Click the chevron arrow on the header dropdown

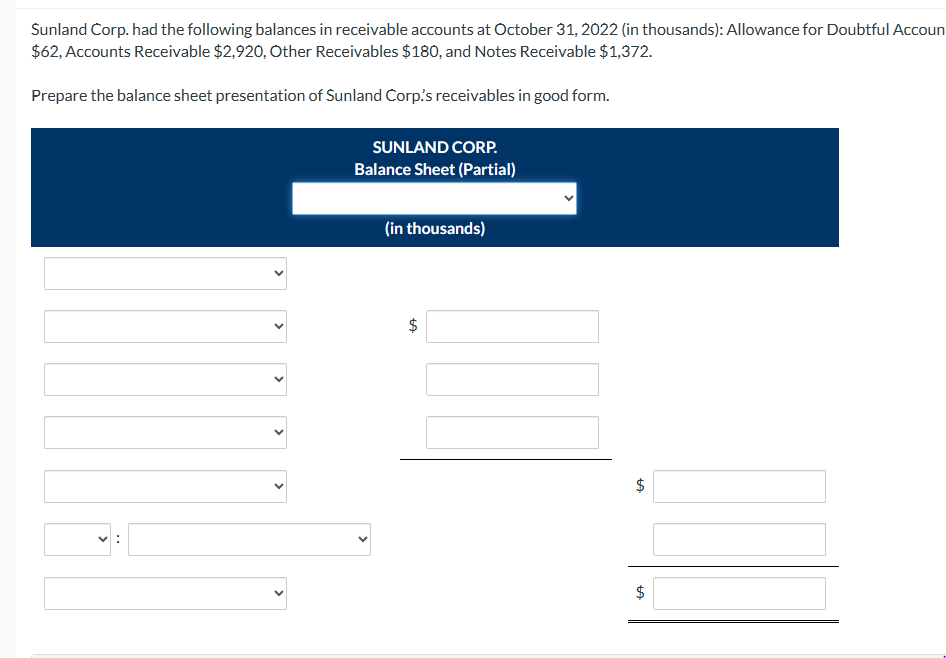pos(569,198)
